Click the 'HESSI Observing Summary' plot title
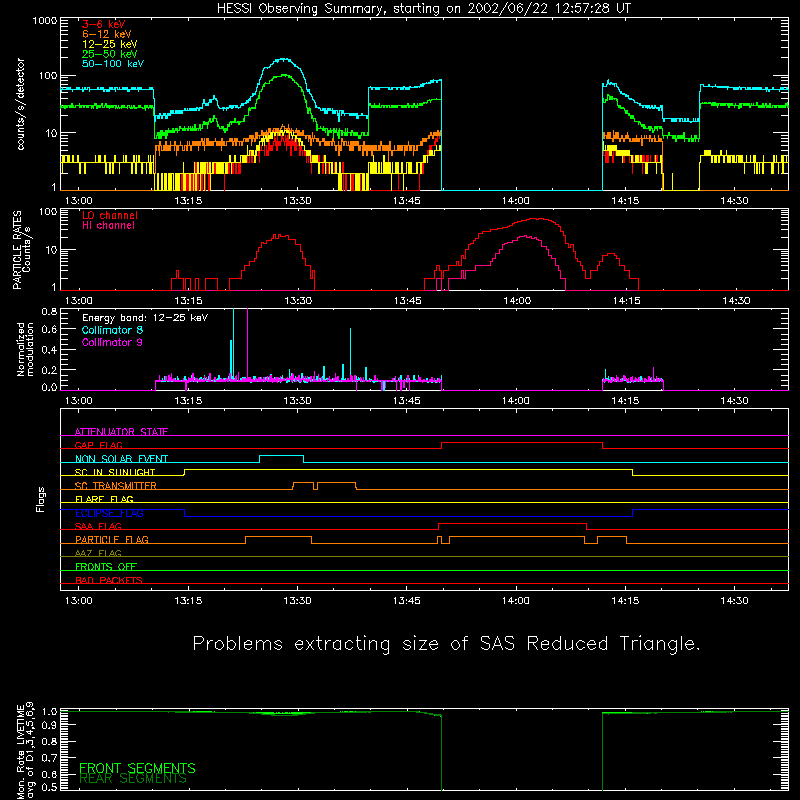This screenshot has width=800, height=800. pyautogui.click(x=423, y=9)
